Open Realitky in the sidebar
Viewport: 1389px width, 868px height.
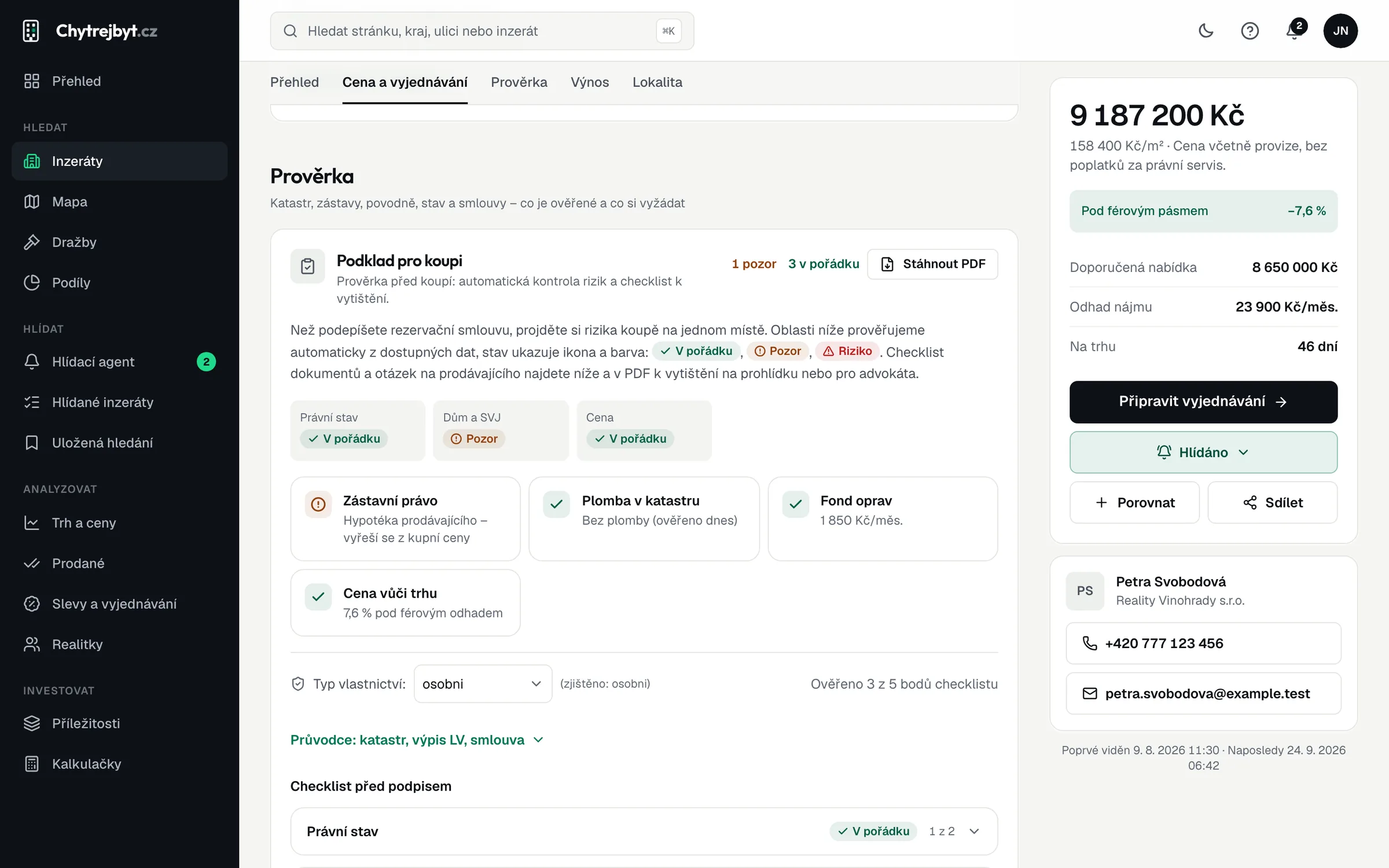click(x=119, y=644)
